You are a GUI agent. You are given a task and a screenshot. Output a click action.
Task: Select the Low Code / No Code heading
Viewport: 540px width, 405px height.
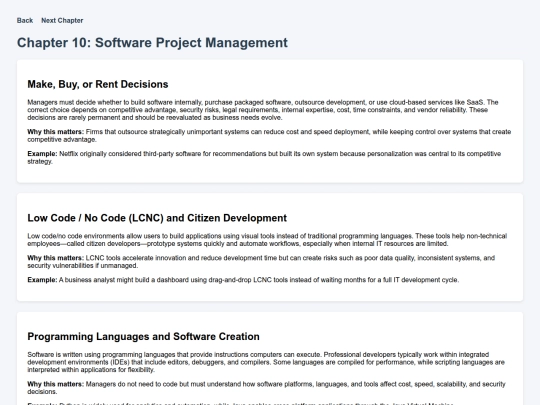coord(157,218)
